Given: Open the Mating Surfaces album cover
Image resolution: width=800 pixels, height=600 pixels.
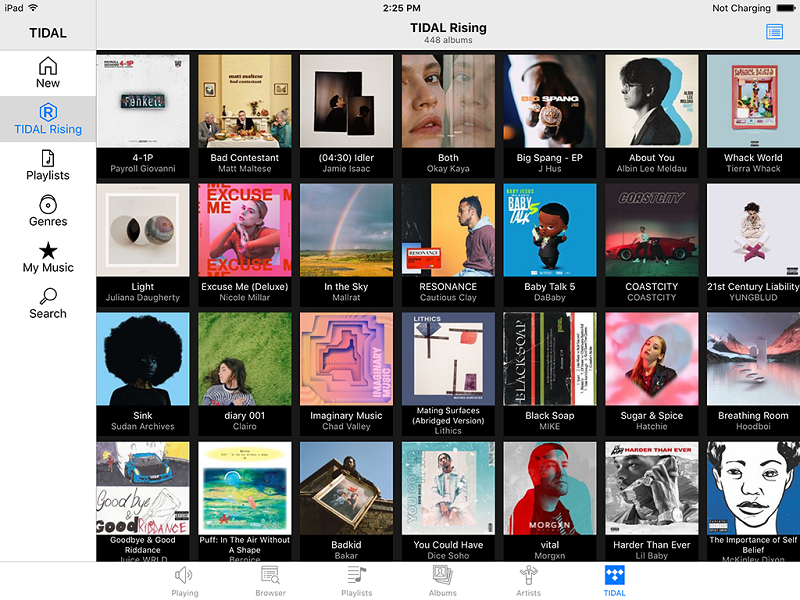Looking at the screenshot, I should click(x=448, y=359).
